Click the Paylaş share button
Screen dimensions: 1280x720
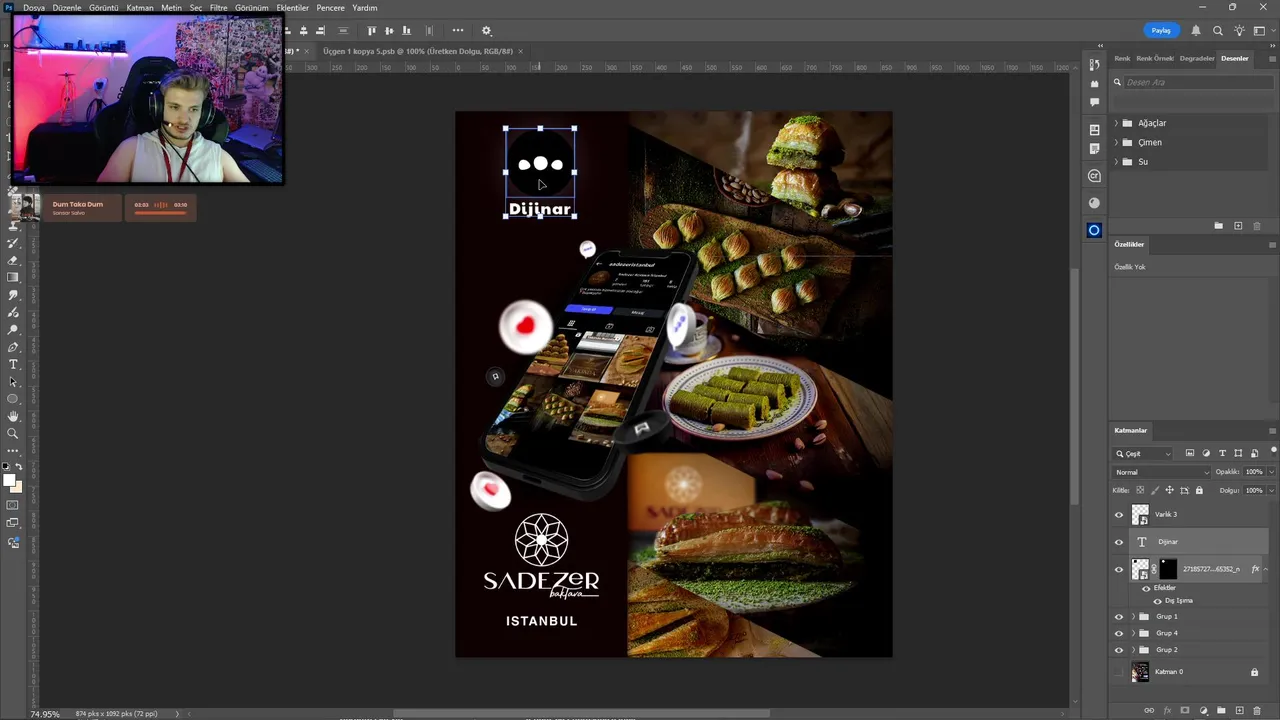pyautogui.click(x=1161, y=31)
